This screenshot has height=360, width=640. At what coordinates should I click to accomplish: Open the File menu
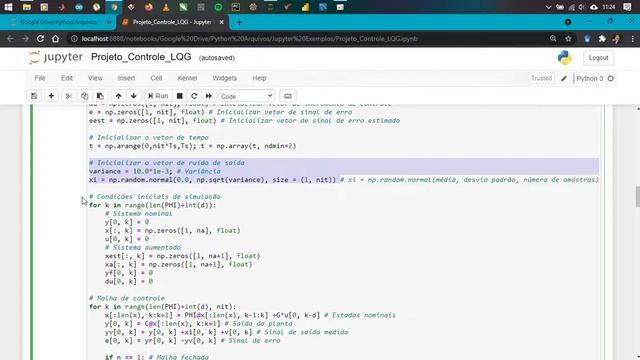pyautogui.click(x=40, y=78)
